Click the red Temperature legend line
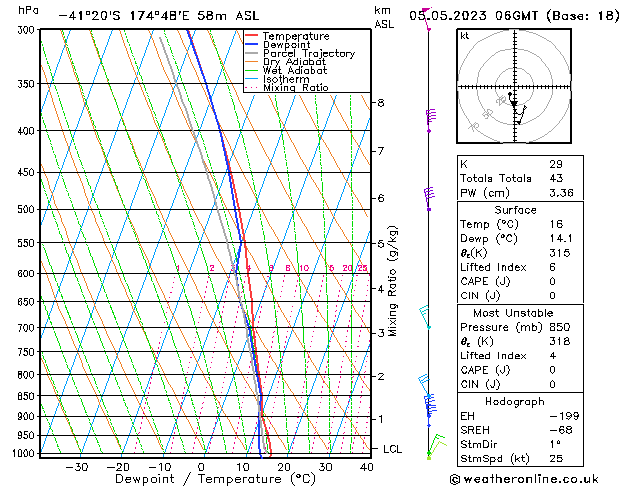This screenshot has width=629, height=486. point(255,36)
